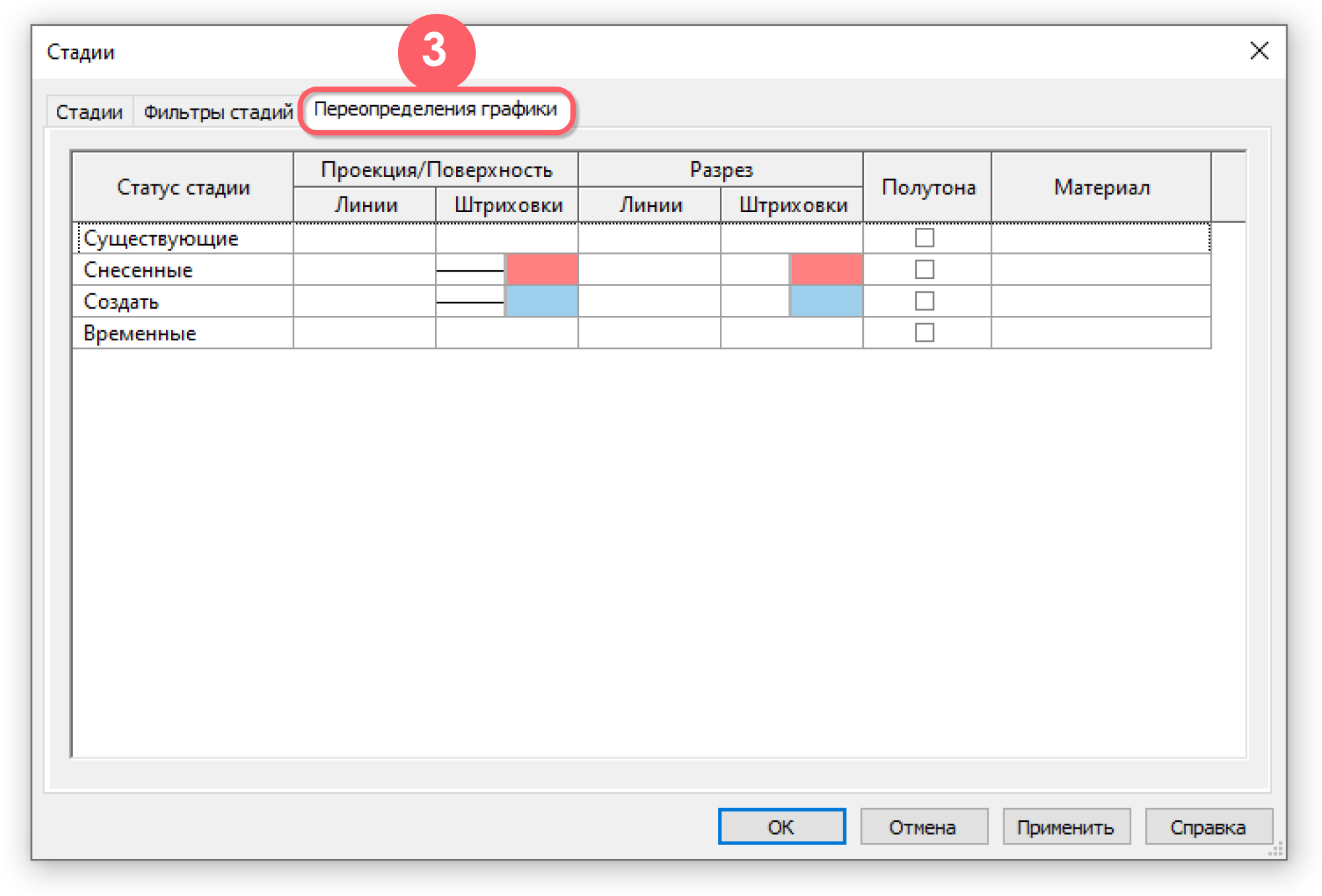The width and height of the screenshot is (1322, 896).
Task: Switch to the Стадии tab
Action: (89, 112)
